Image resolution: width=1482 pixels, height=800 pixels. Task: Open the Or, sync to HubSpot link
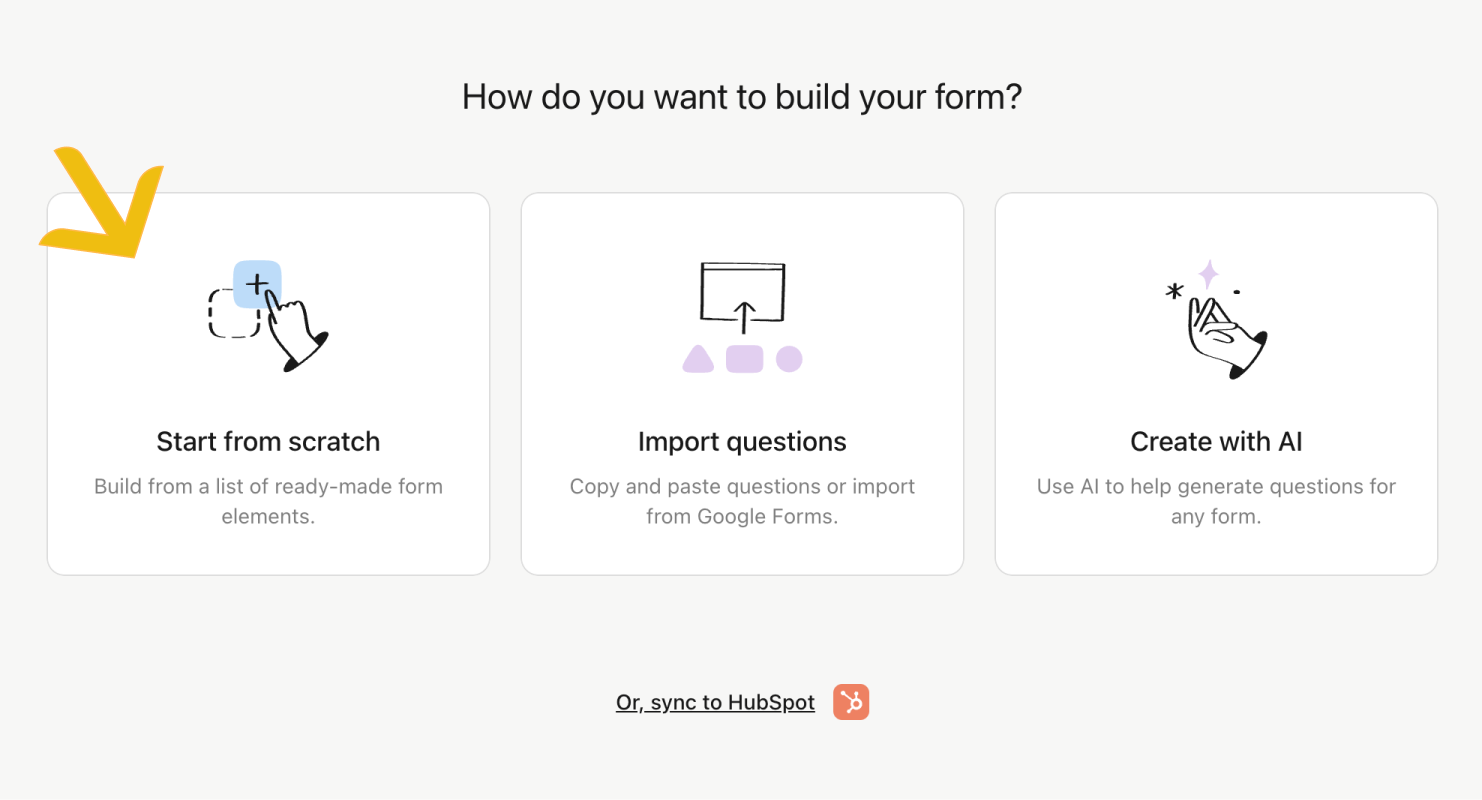(715, 703)
